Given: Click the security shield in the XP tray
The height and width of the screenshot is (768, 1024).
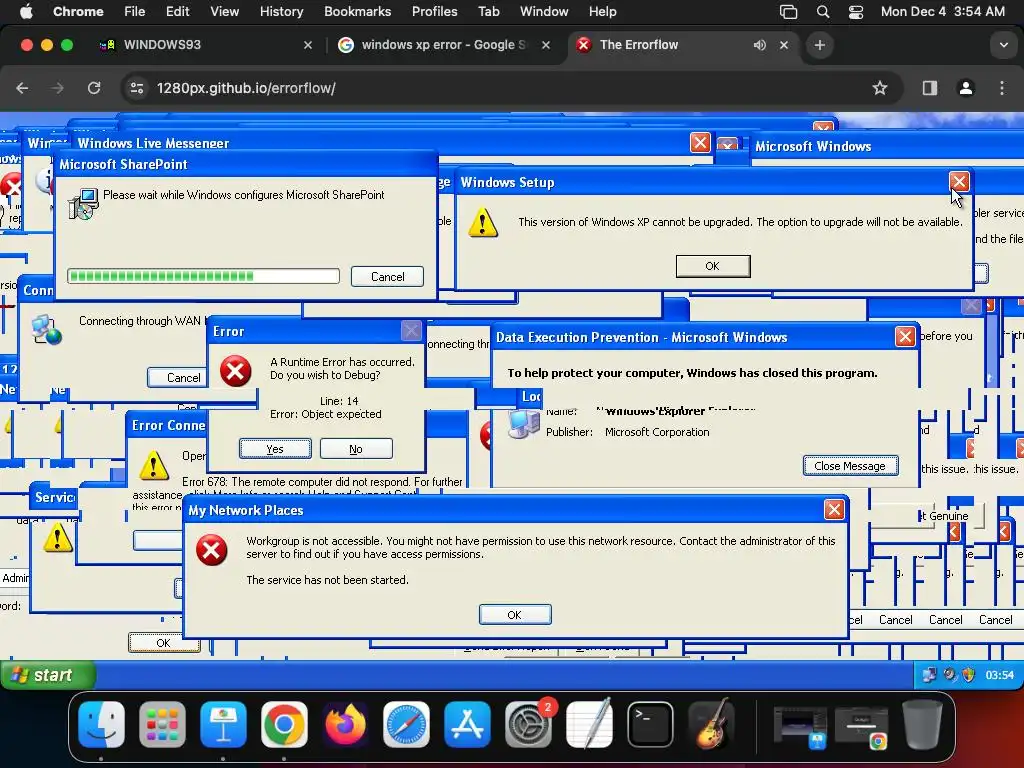Looking at the screenshot, I should pos(968,675).
